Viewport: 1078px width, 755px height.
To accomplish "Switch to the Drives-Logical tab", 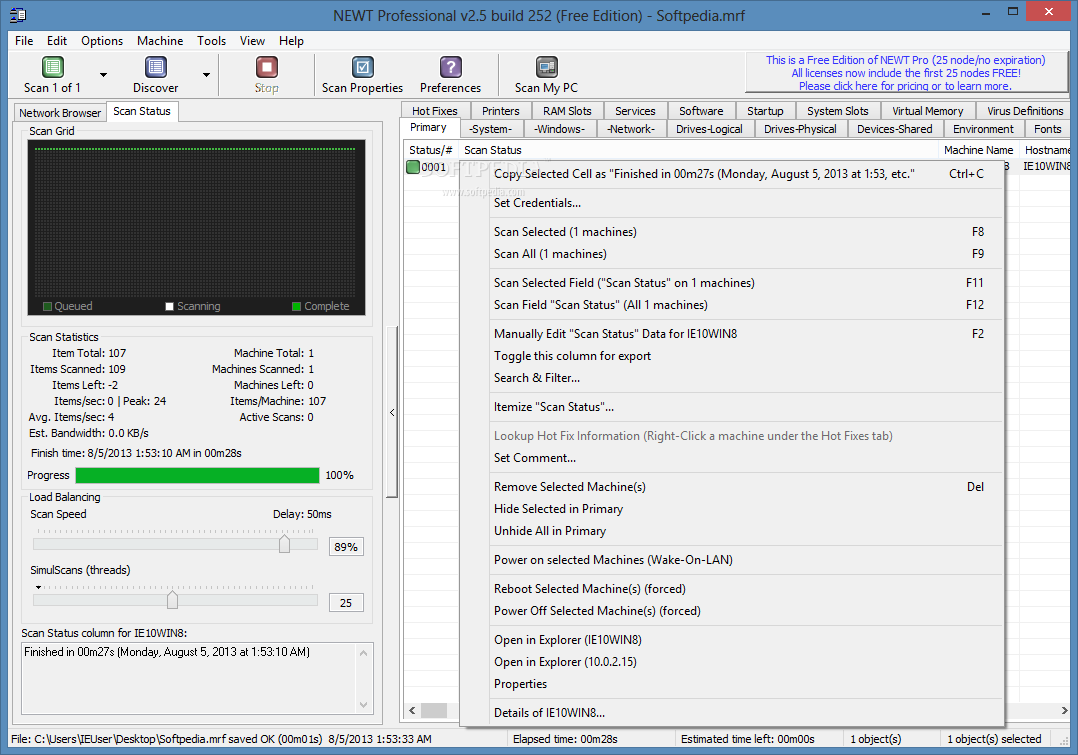I will [x=709, y=129].
